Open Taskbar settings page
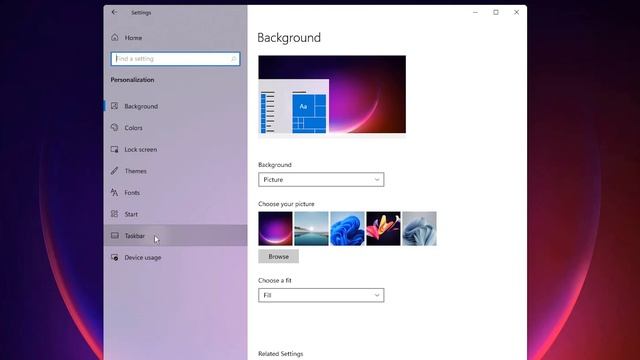Screen dimensions: 640x360 coord(176,236)
